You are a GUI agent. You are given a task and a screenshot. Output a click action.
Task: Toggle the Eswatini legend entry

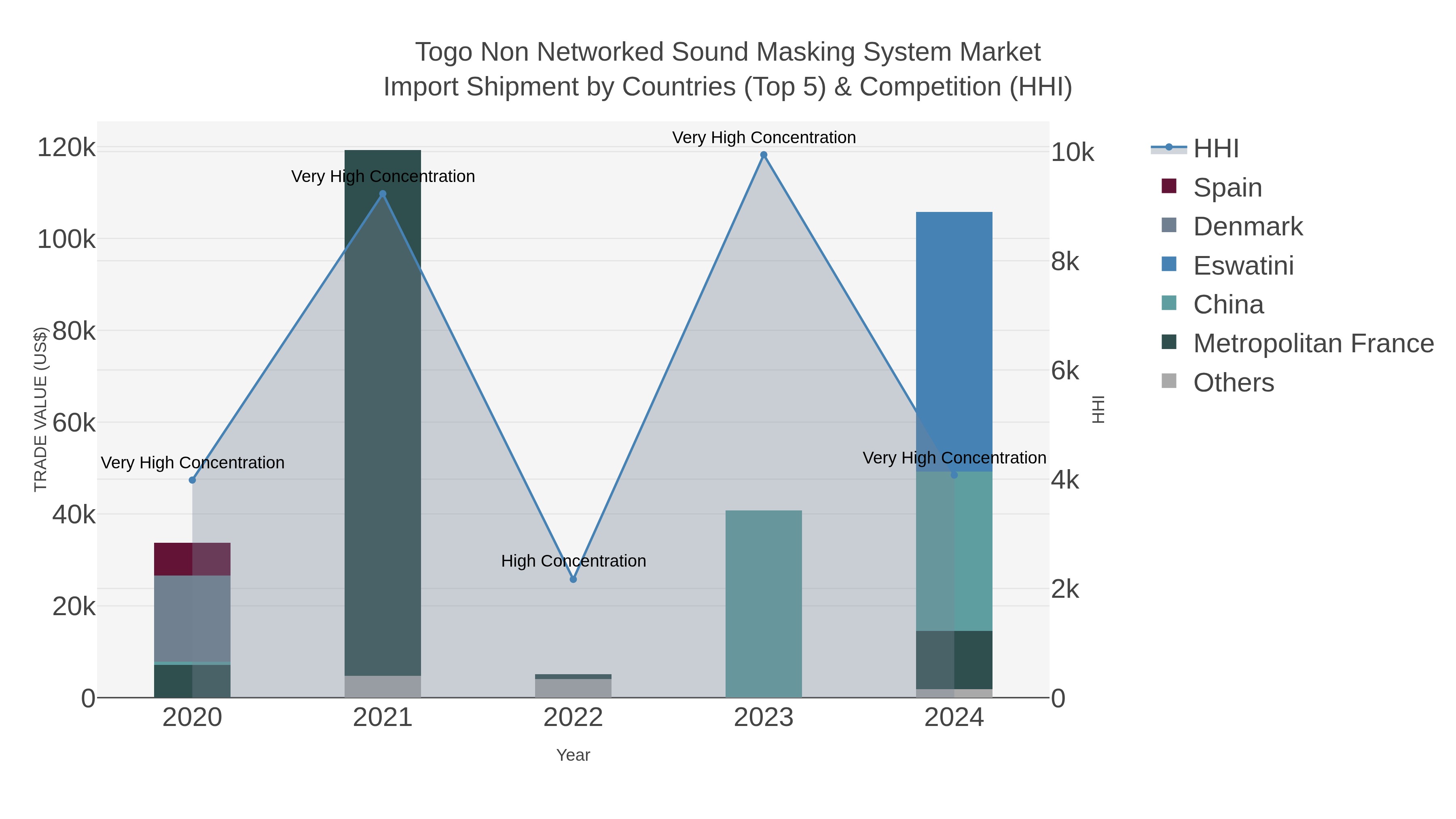click(x=1227, y=265)
